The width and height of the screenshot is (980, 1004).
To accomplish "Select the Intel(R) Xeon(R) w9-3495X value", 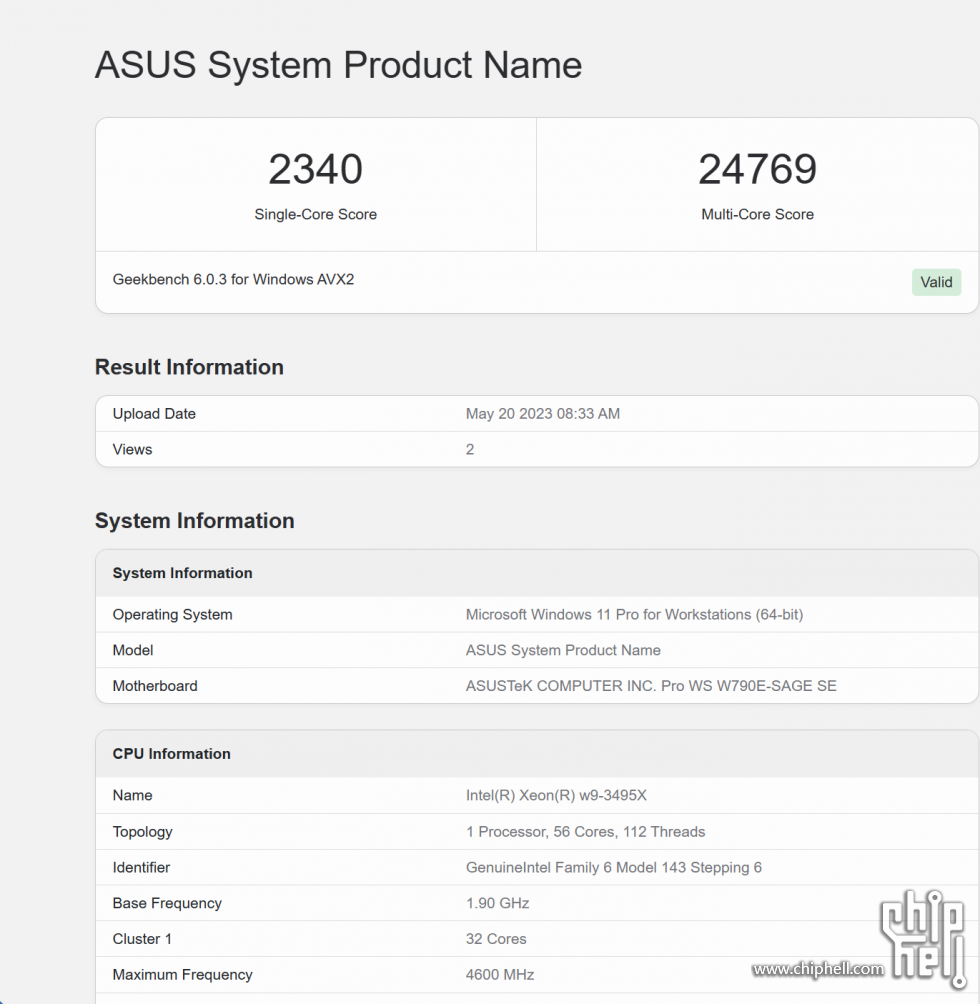I will tap(556, 795).
